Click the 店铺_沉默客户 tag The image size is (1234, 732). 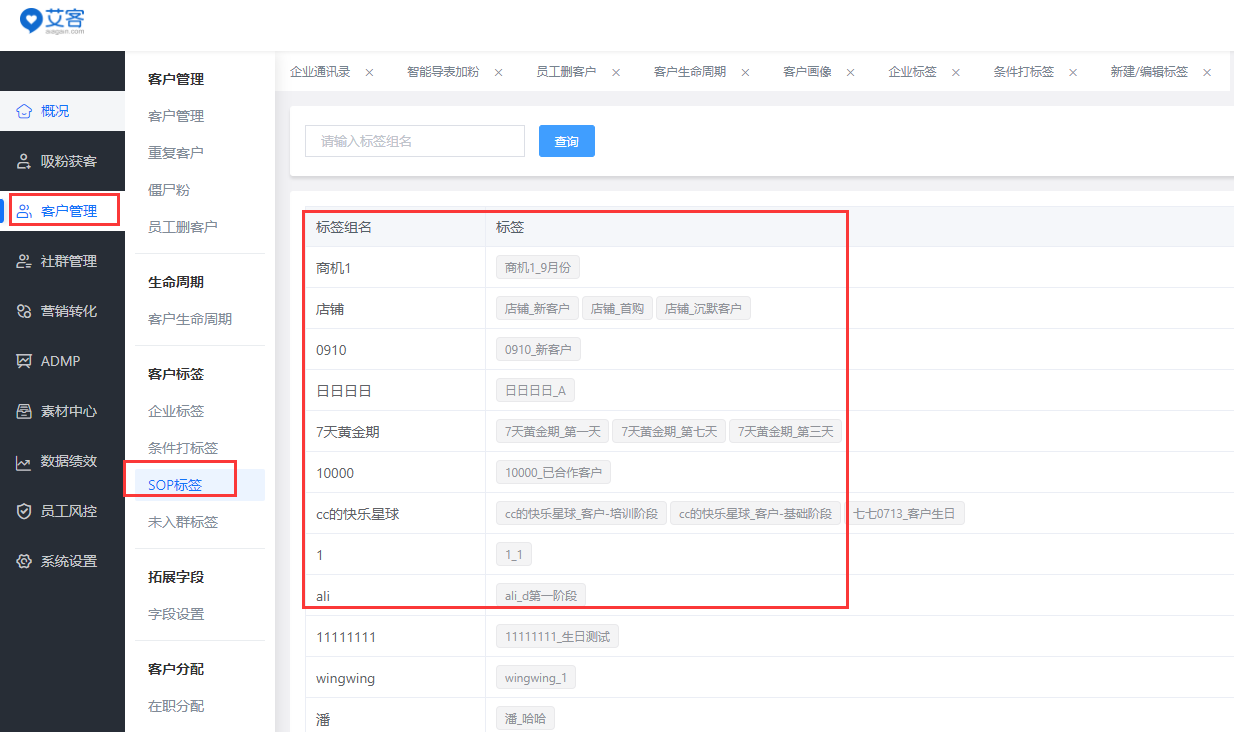[703, 309]
